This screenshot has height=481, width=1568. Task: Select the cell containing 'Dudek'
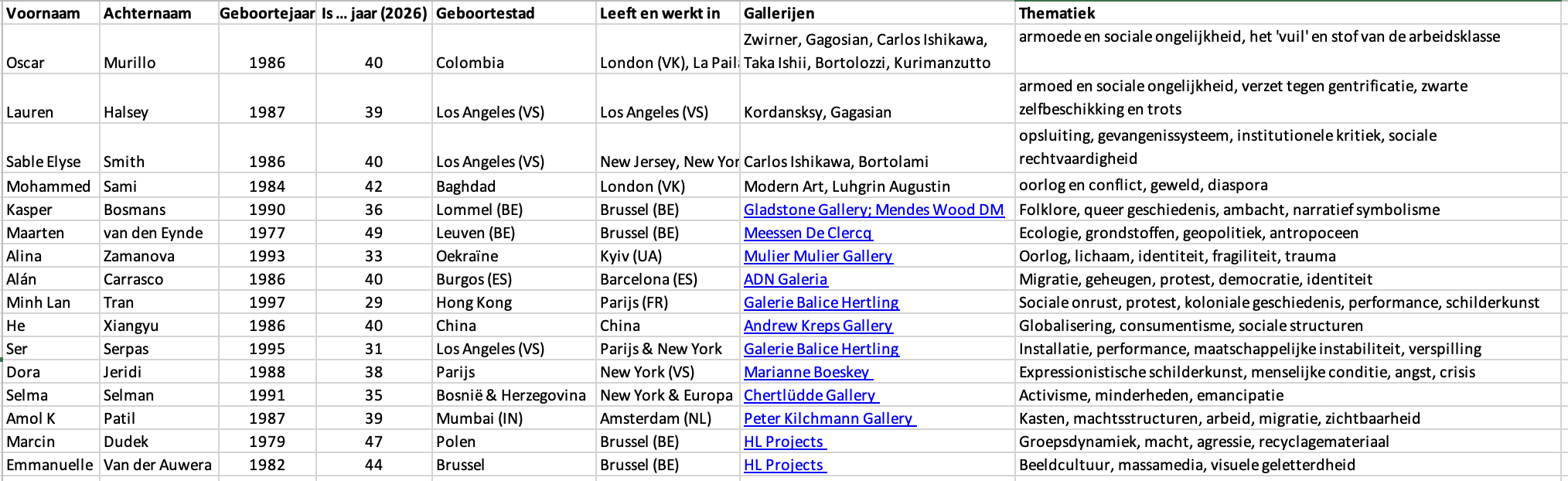click(x=159, y=442)
